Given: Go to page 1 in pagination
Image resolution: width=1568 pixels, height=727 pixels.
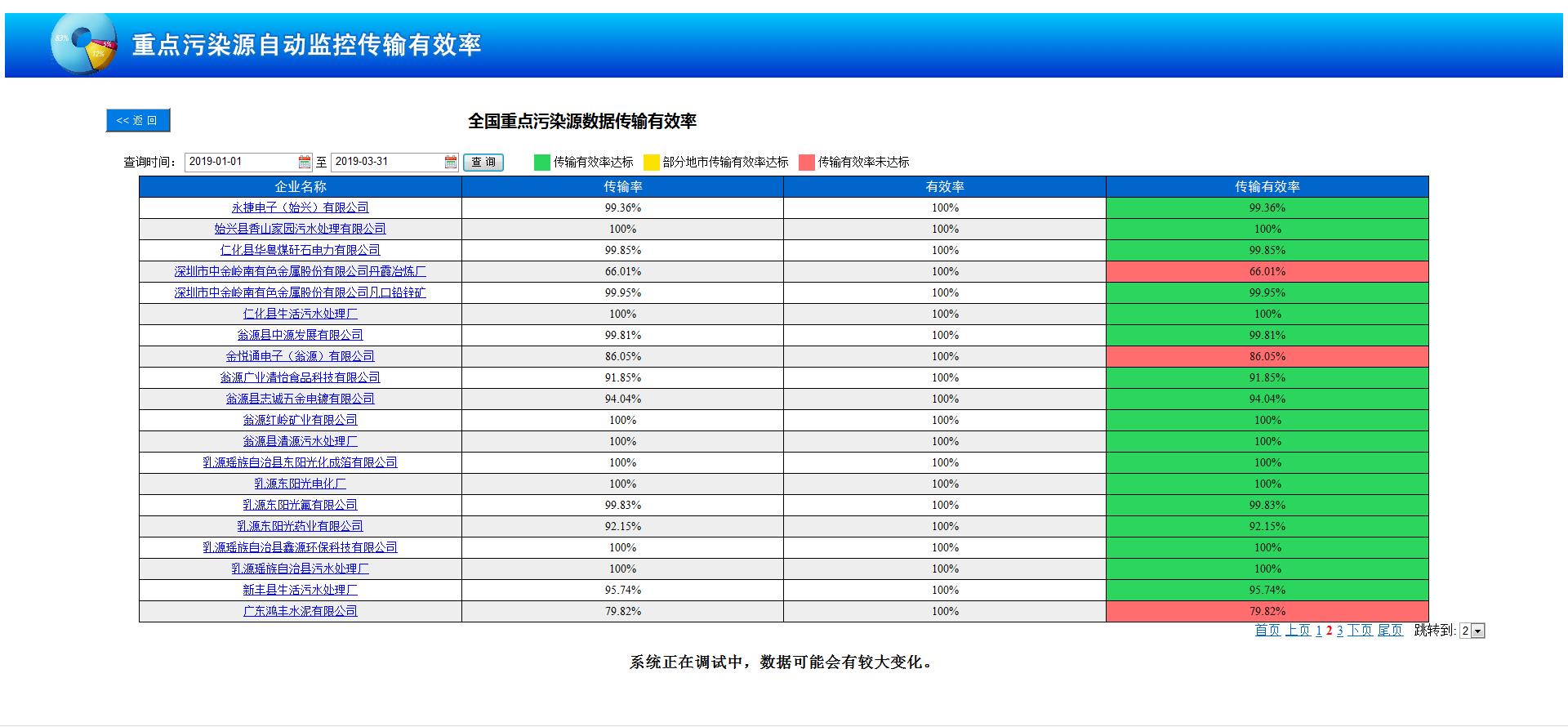Looking at the screenshot, I should pos(1319,631).
